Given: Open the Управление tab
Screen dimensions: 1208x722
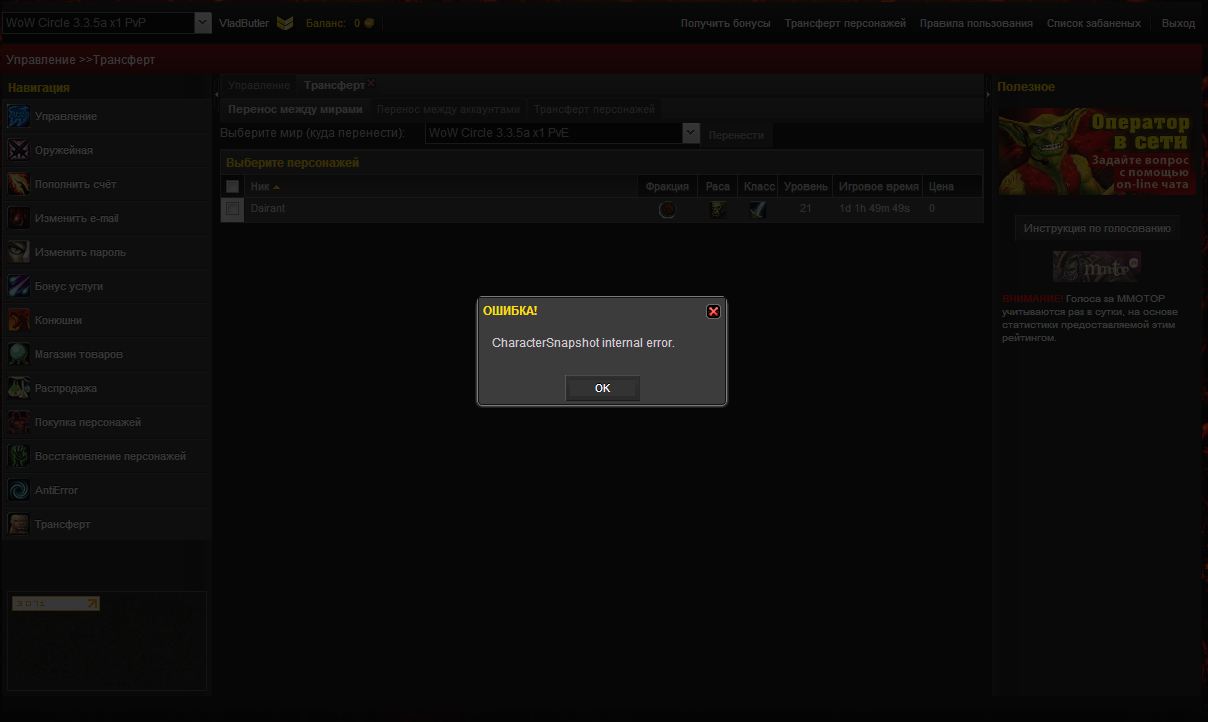Looking at the screenshot, I should point(259,86).
